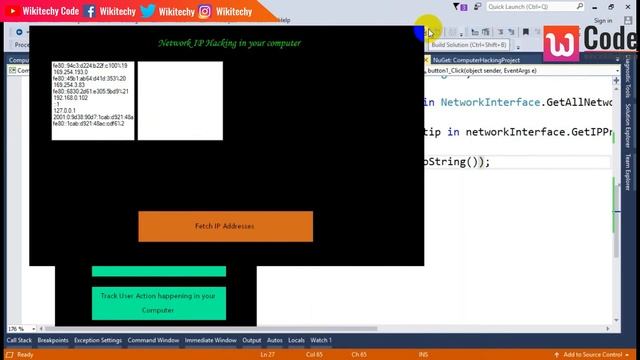Click Col 65 in the status bar
This screenshot has width=640, height=360.
pyautogui.click(x=314, y=355)
